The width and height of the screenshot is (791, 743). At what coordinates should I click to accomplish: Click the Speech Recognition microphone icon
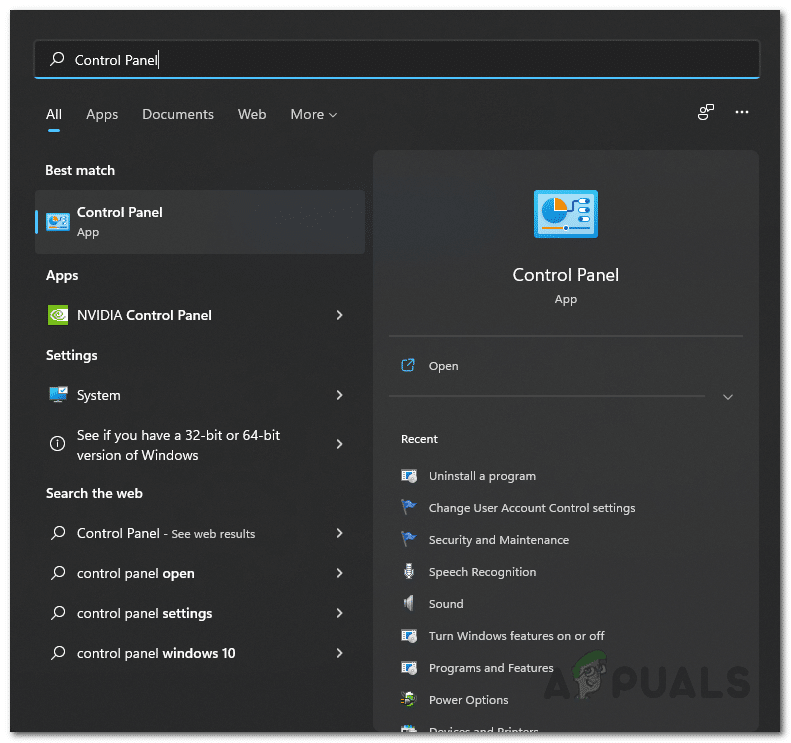click(408, 572)
